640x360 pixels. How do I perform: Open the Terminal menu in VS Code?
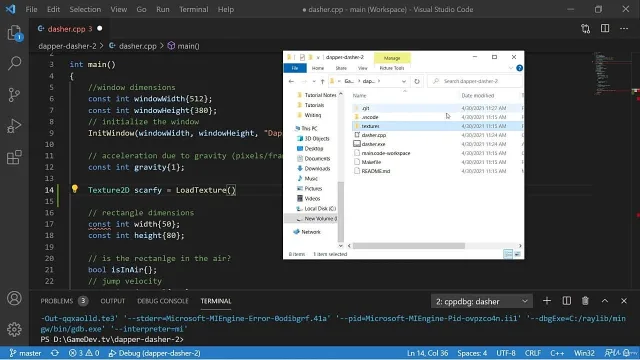193,9
